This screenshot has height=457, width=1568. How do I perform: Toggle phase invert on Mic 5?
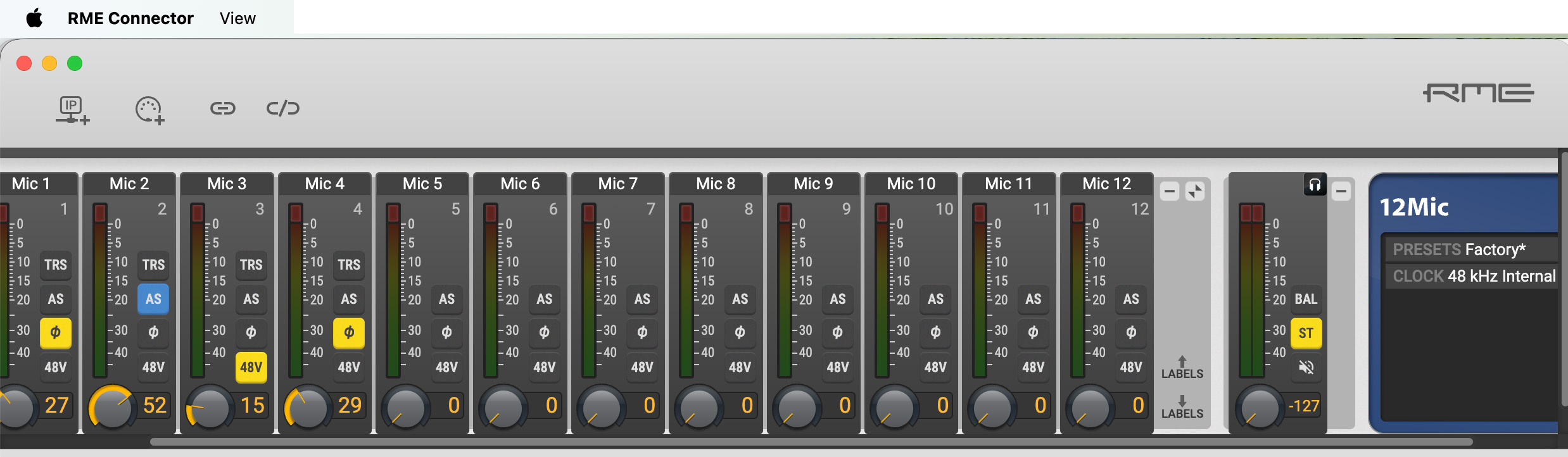446,332
